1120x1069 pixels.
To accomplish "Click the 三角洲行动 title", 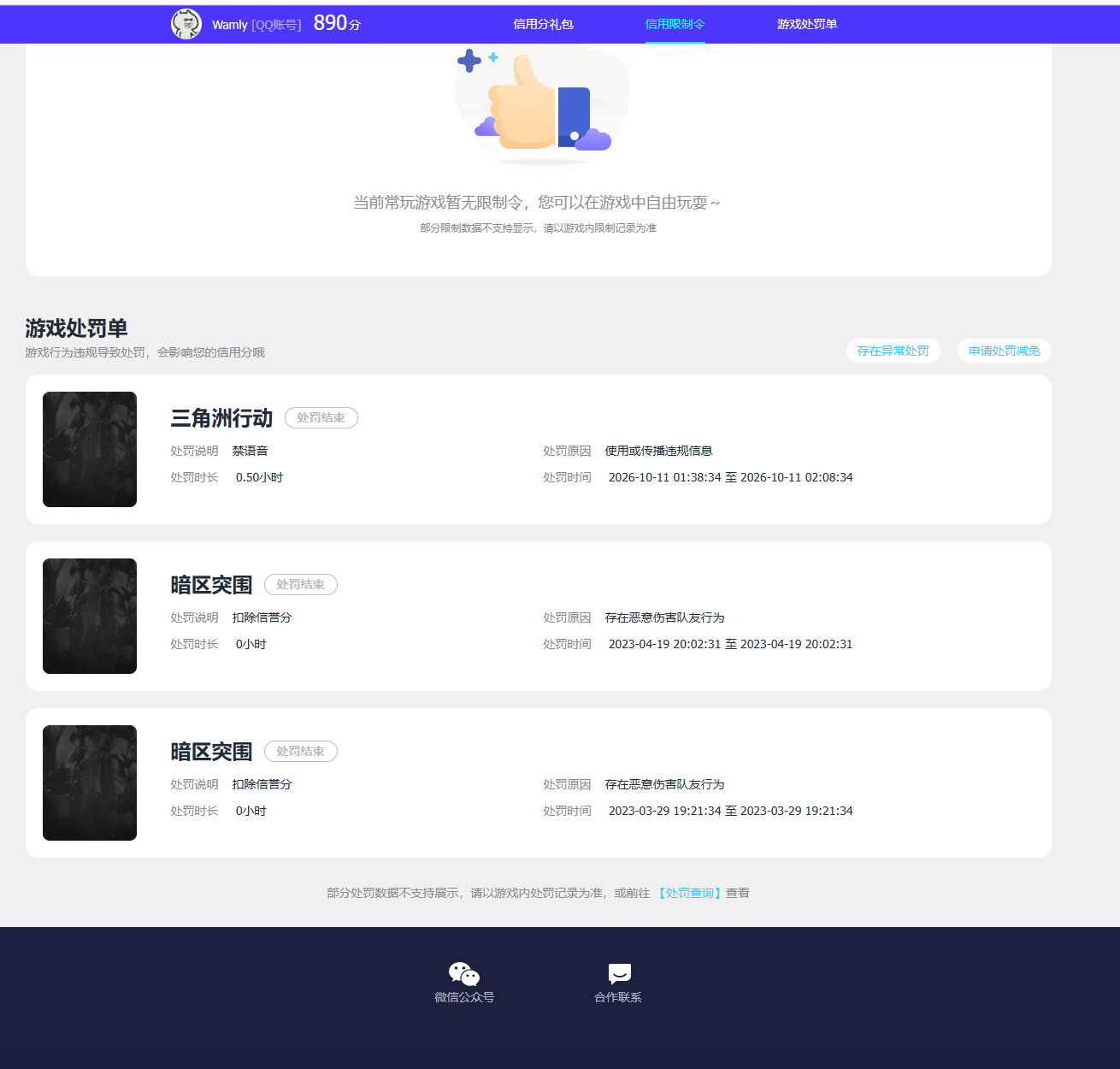I will [221, 417].
